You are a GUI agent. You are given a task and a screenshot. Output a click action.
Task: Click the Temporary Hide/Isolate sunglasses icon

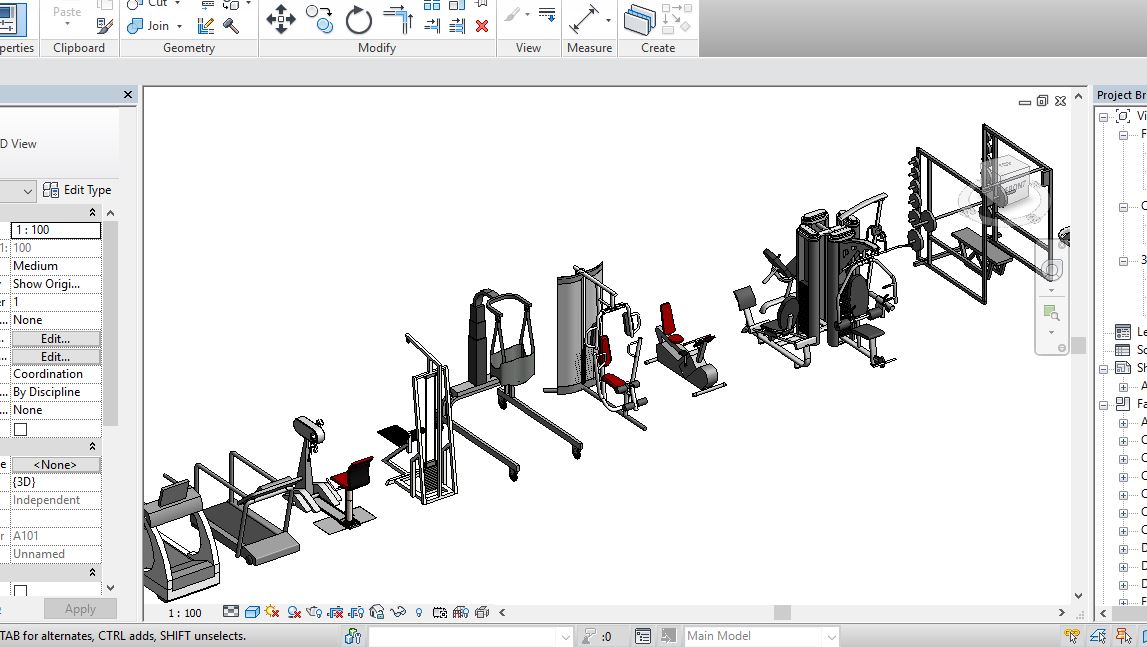[x=398, y=612]
